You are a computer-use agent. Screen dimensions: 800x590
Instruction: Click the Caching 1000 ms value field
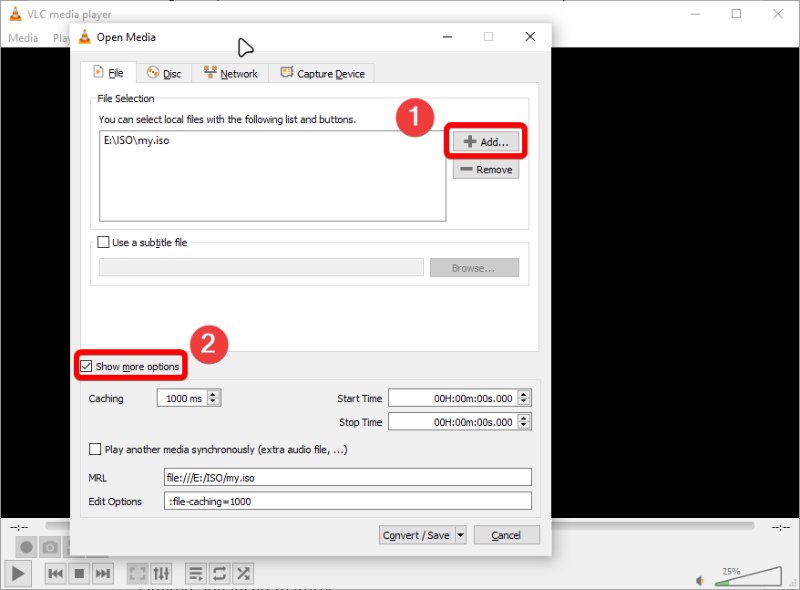click(x=183, y=398)
